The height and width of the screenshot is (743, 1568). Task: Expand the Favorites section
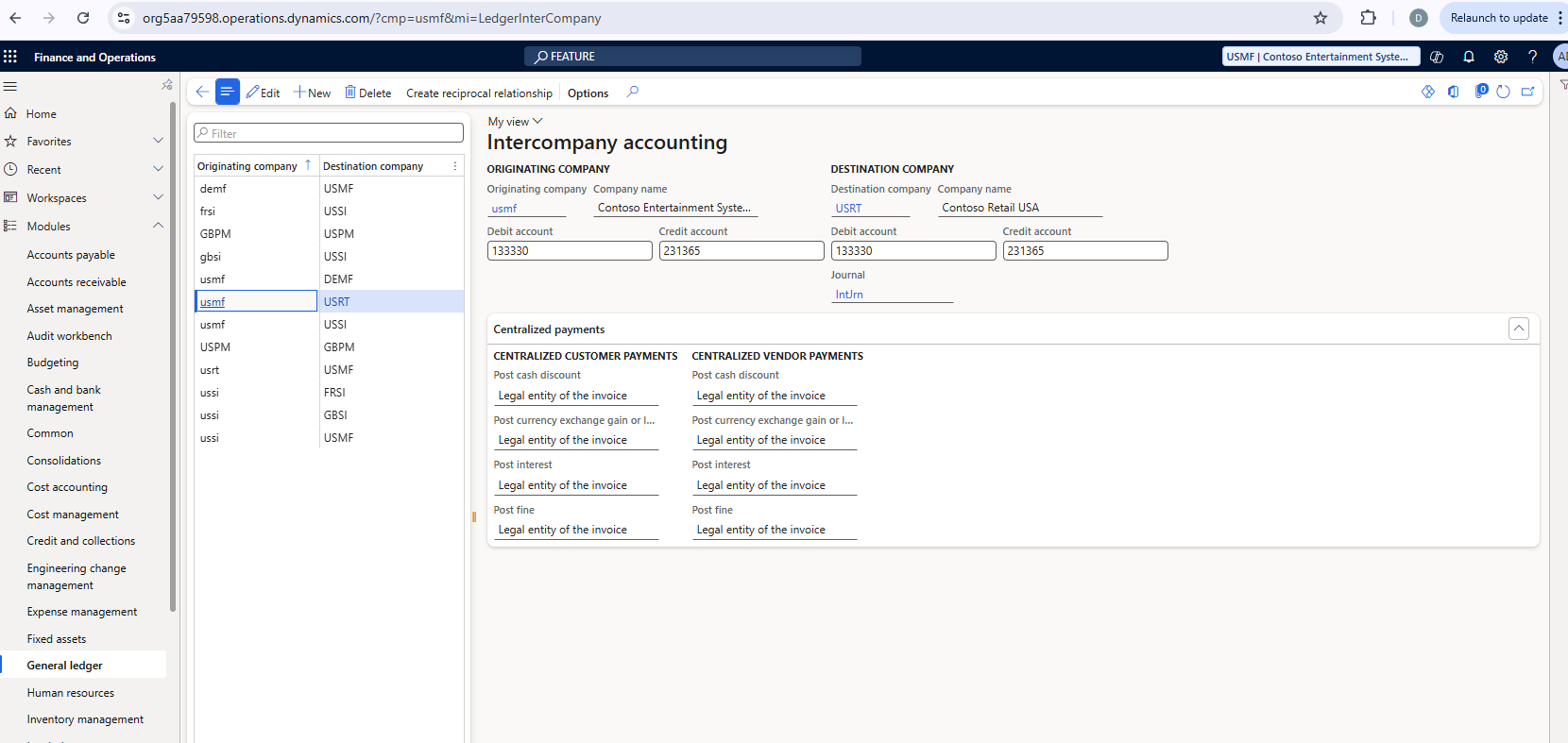[x=158, y=141]
